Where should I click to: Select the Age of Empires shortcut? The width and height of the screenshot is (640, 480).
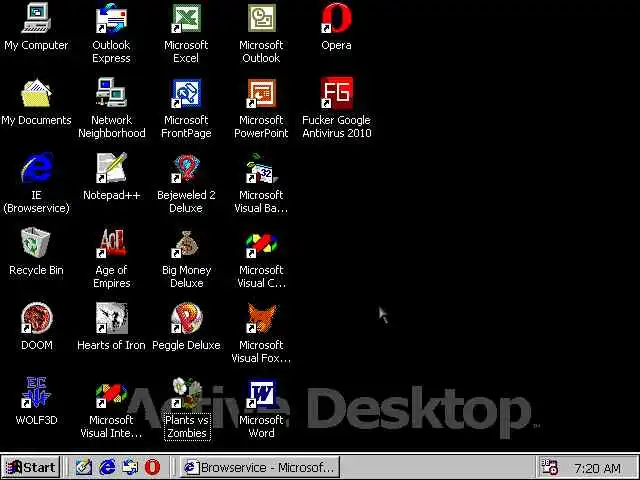pos(111,243)
